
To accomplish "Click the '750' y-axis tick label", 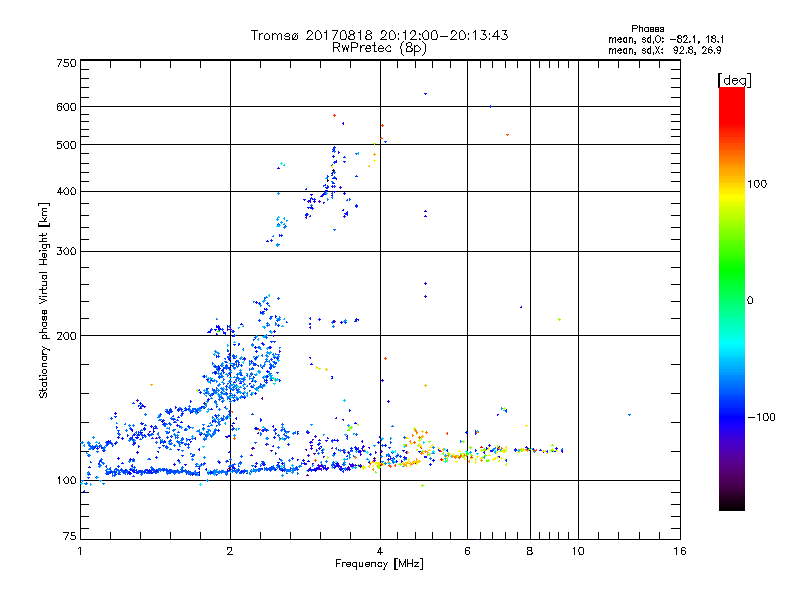I will pyautogui.click(x=67, y=63).
